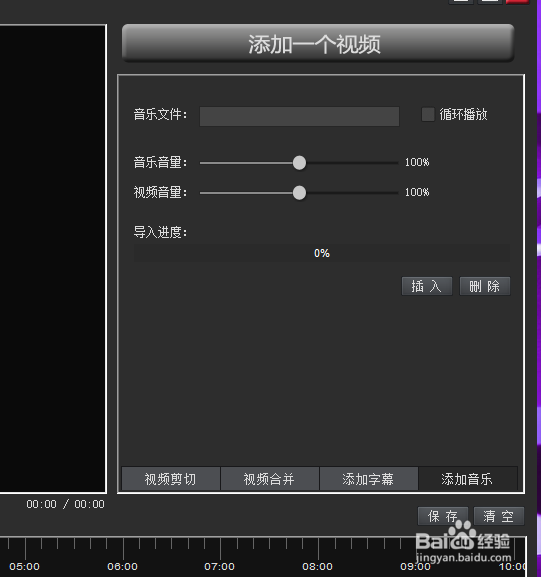
Task: Click the 08:00 timeline marker
Action: point(318,566)
